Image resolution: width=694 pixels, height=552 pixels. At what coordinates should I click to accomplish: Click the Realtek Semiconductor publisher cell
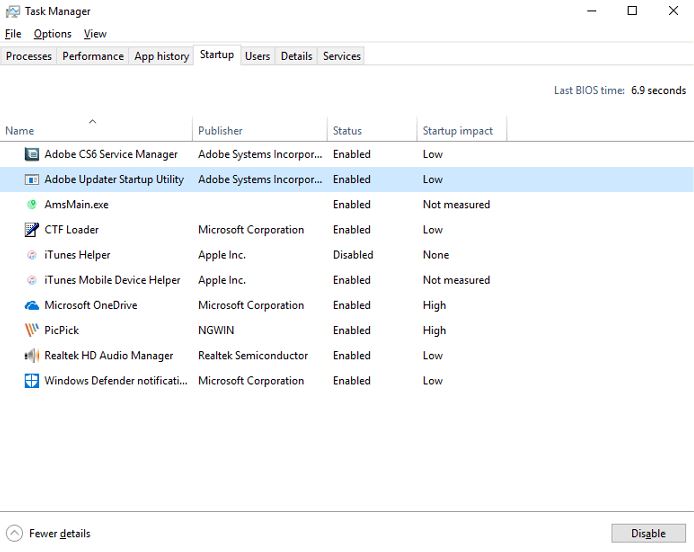pyautogui.click(x=253, y=355)
